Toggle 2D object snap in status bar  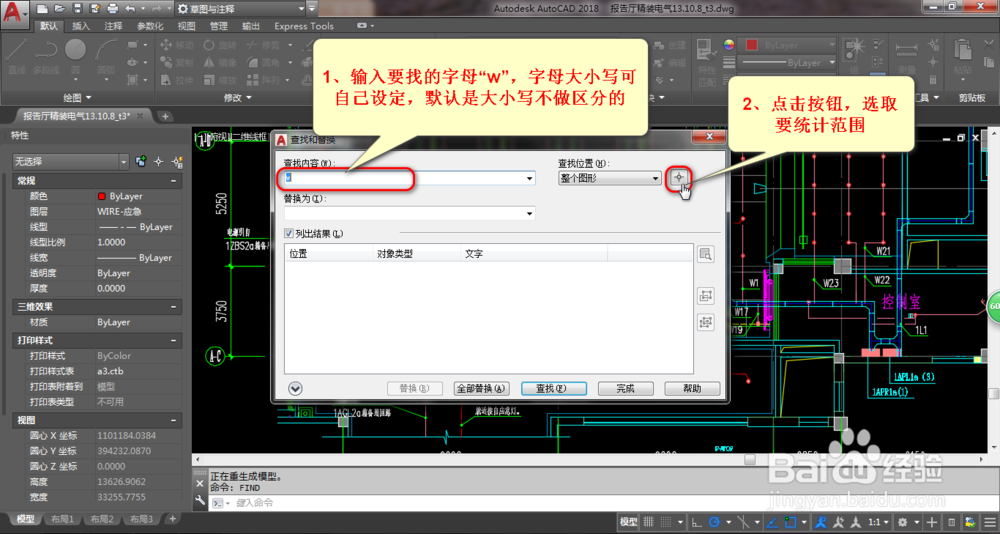[790, 522]
